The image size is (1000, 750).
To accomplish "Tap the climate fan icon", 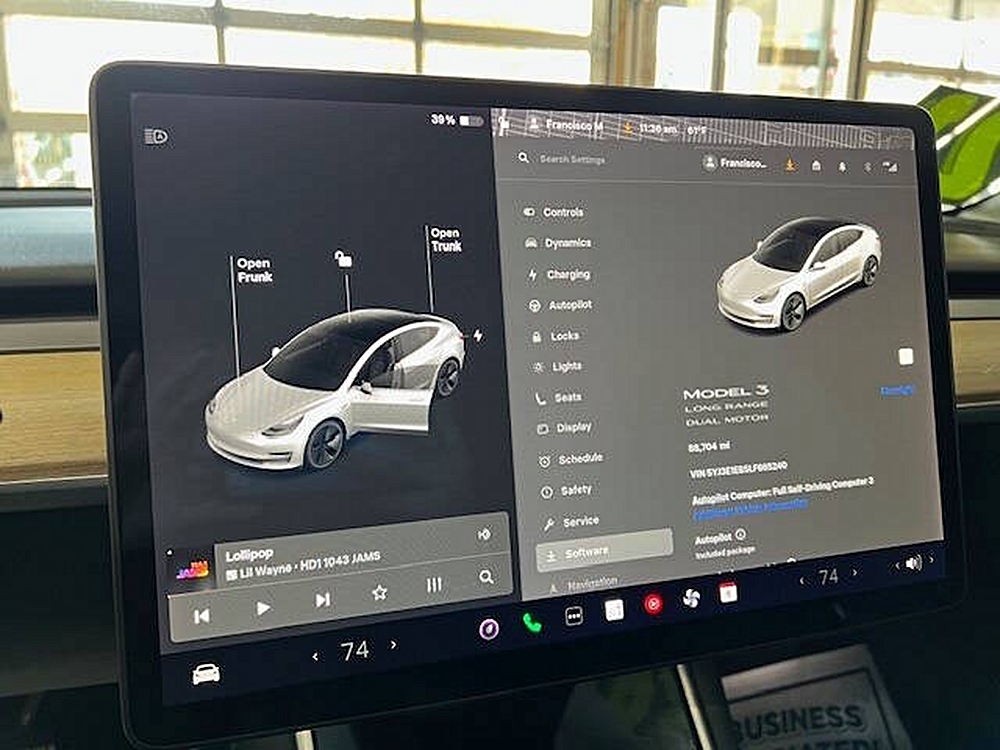I will [691, 598].
